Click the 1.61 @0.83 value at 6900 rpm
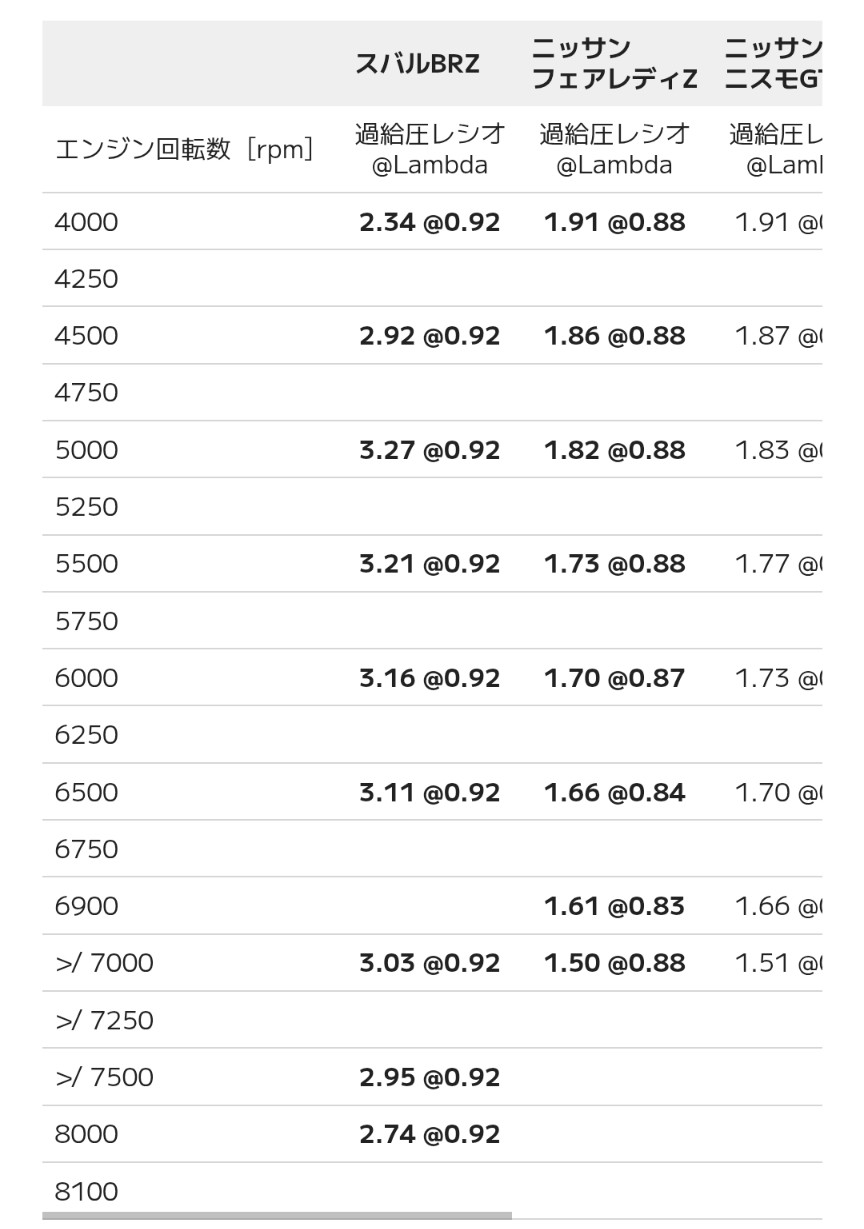Image resolution: width=864 pixels, height=1229 pixels. pos(614,906)
